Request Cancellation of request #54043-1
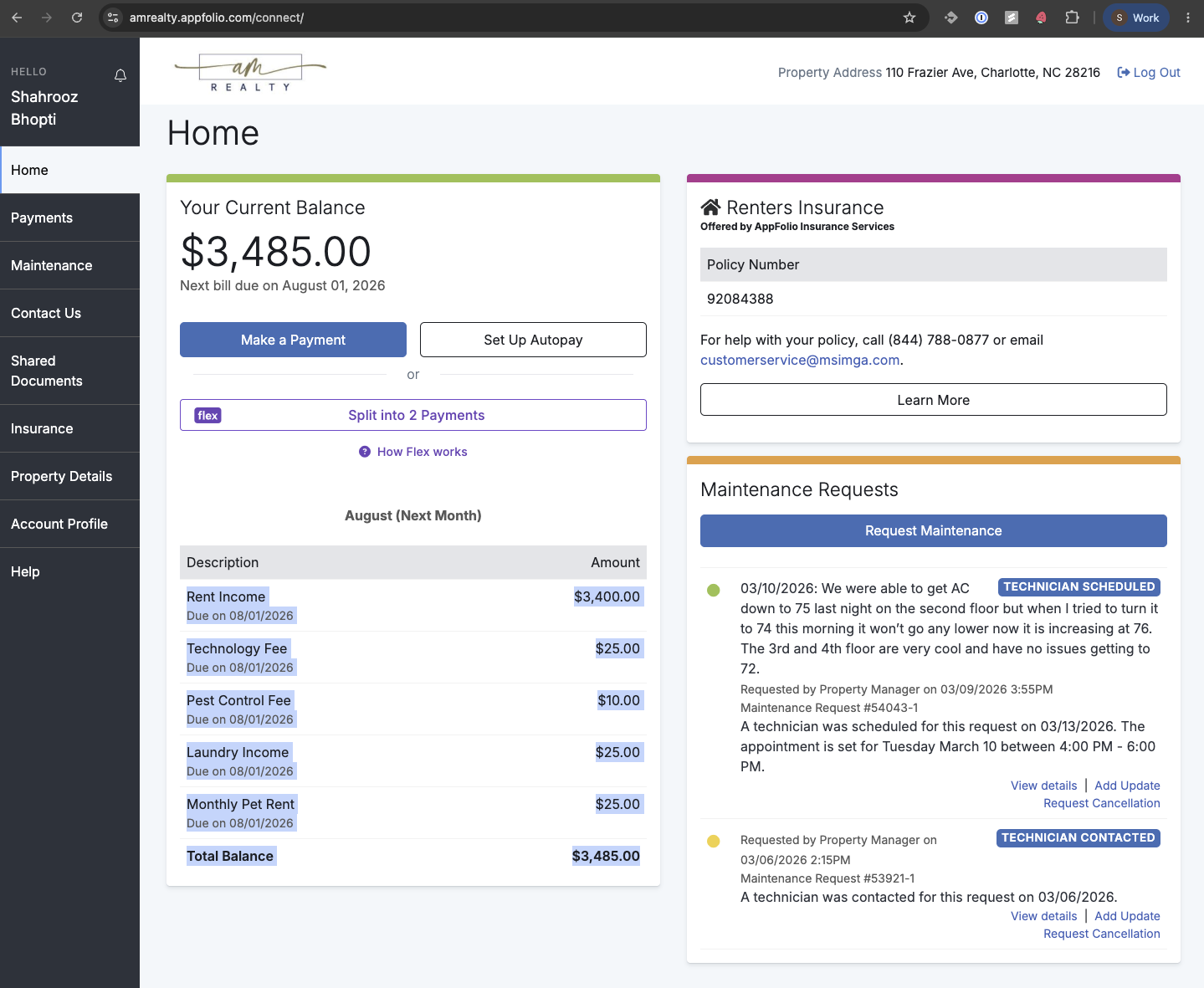 [1102, 803]
